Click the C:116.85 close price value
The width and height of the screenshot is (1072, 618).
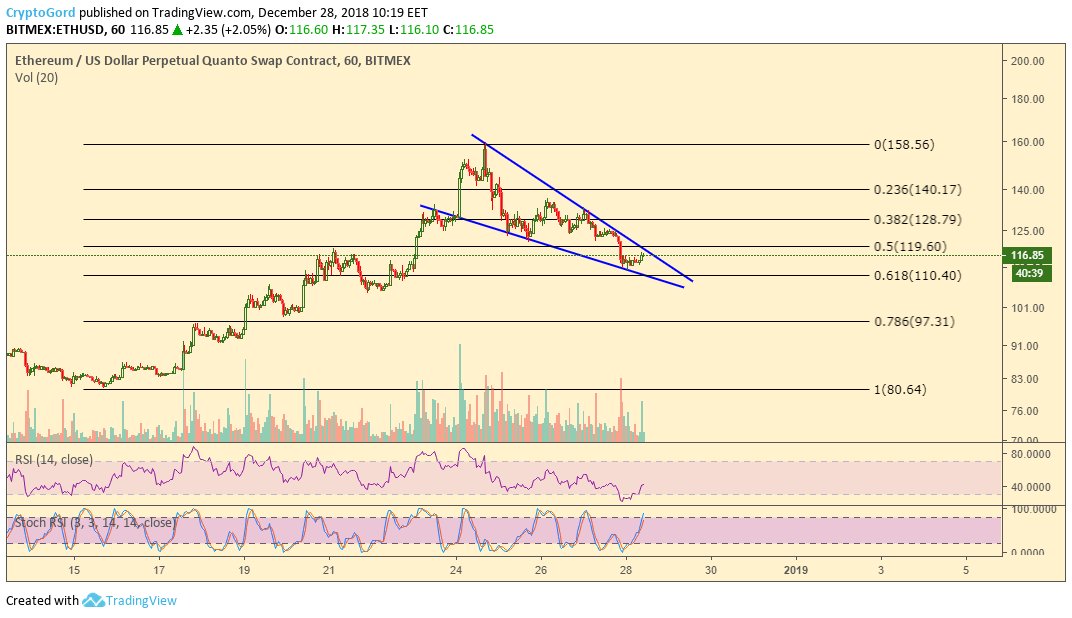coord(468,29)
